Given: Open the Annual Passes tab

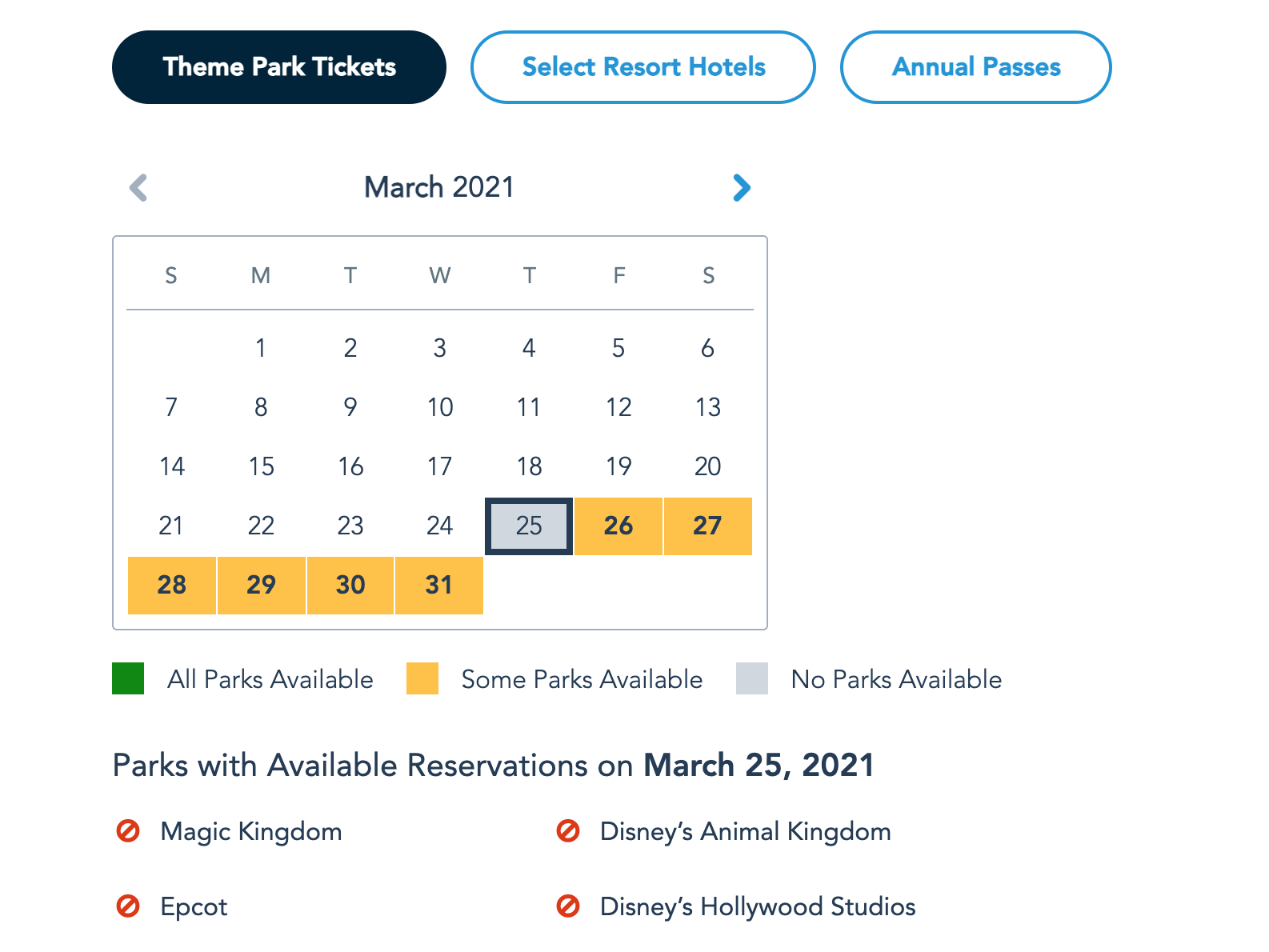Looking at the screenshot, I should (x=975, y=67).
